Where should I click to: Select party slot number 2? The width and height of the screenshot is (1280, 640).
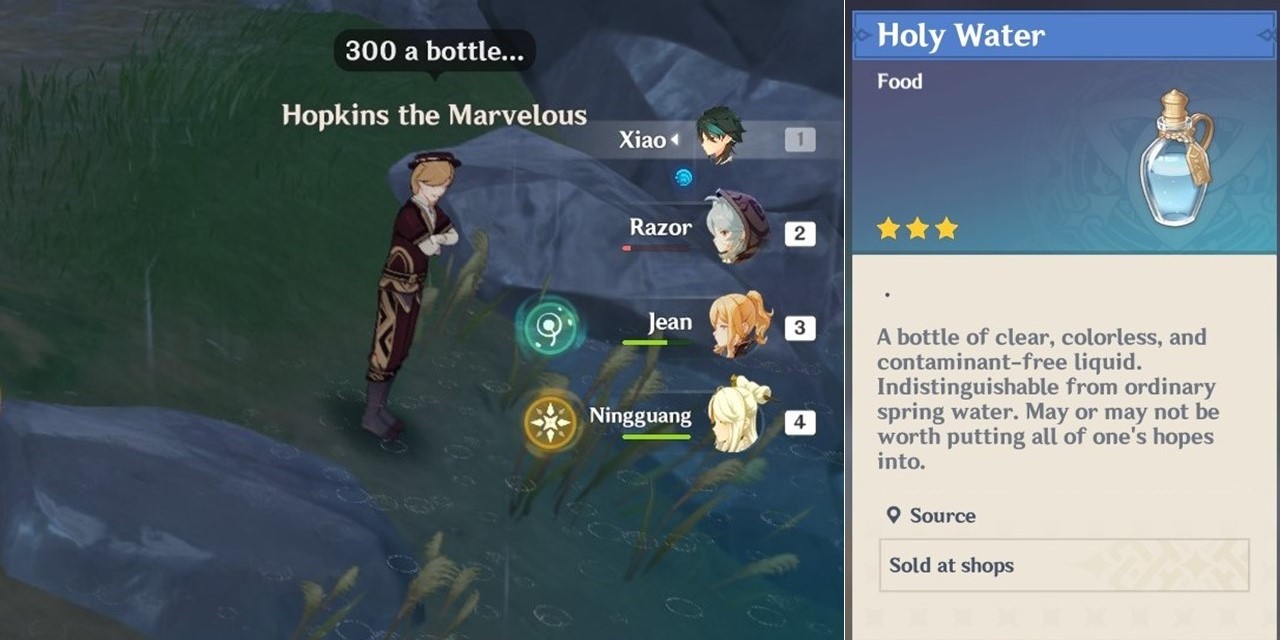[800, 234]
